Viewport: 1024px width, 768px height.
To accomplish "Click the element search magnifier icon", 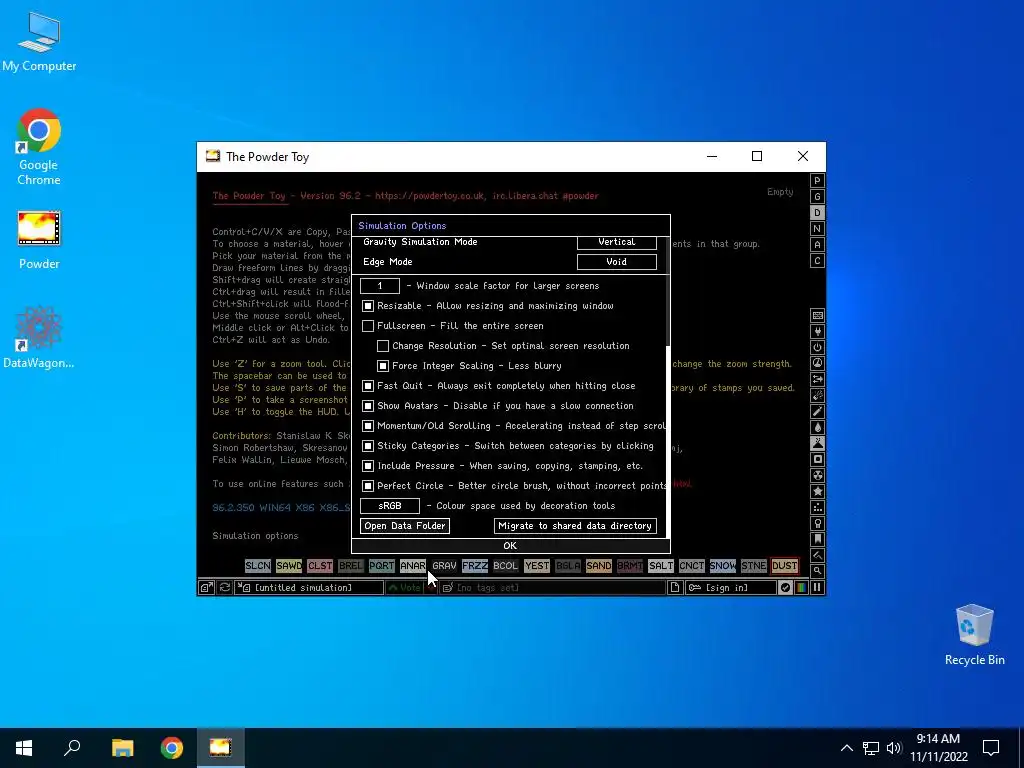I will pyautogui.click(x=817, y=571).
